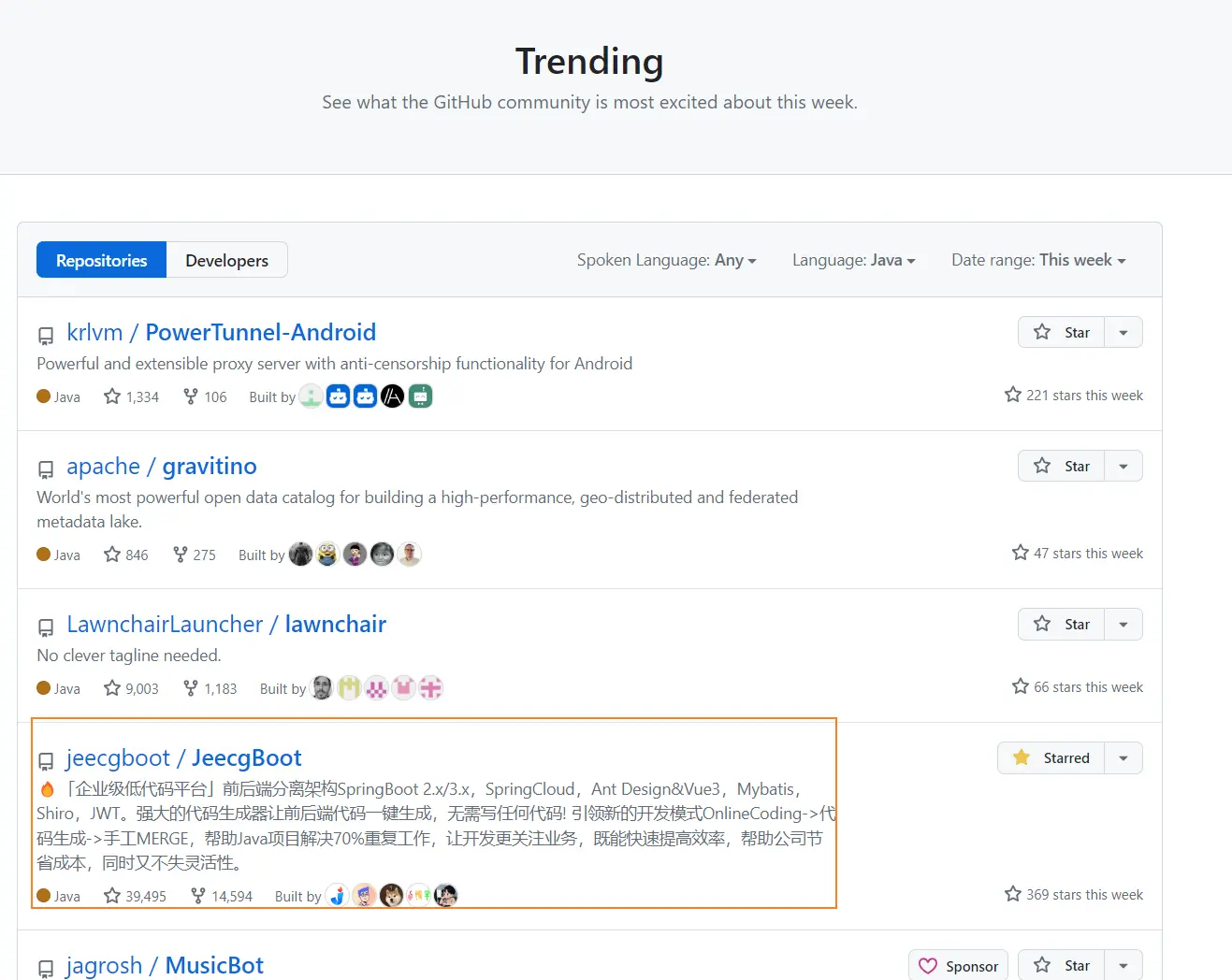Open the Spoken Language: Any dropdown
The width and height of the screenshot is (1232, 980).
(666, 260)
